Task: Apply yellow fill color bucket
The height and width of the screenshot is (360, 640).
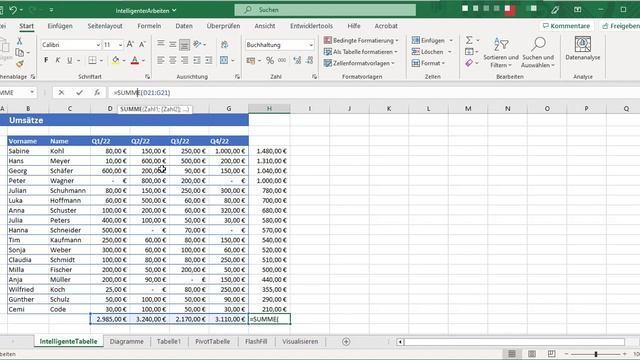Action: (x=116, y=60)
